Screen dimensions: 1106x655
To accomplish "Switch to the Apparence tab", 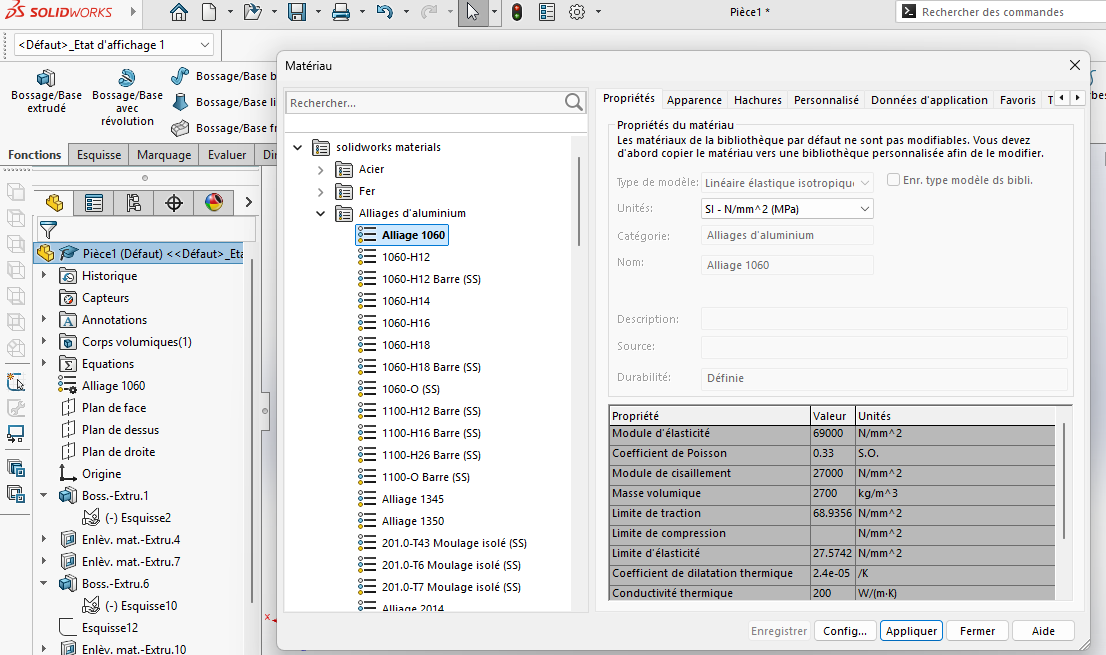I will click(694, 100).
